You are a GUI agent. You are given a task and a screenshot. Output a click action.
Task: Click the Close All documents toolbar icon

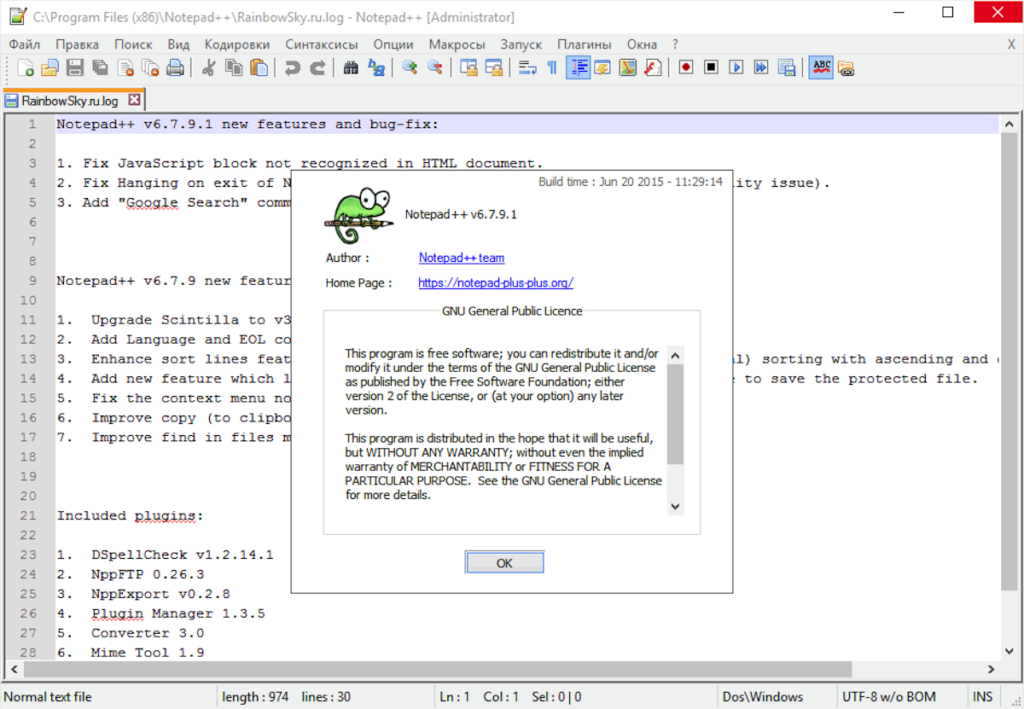150,68
